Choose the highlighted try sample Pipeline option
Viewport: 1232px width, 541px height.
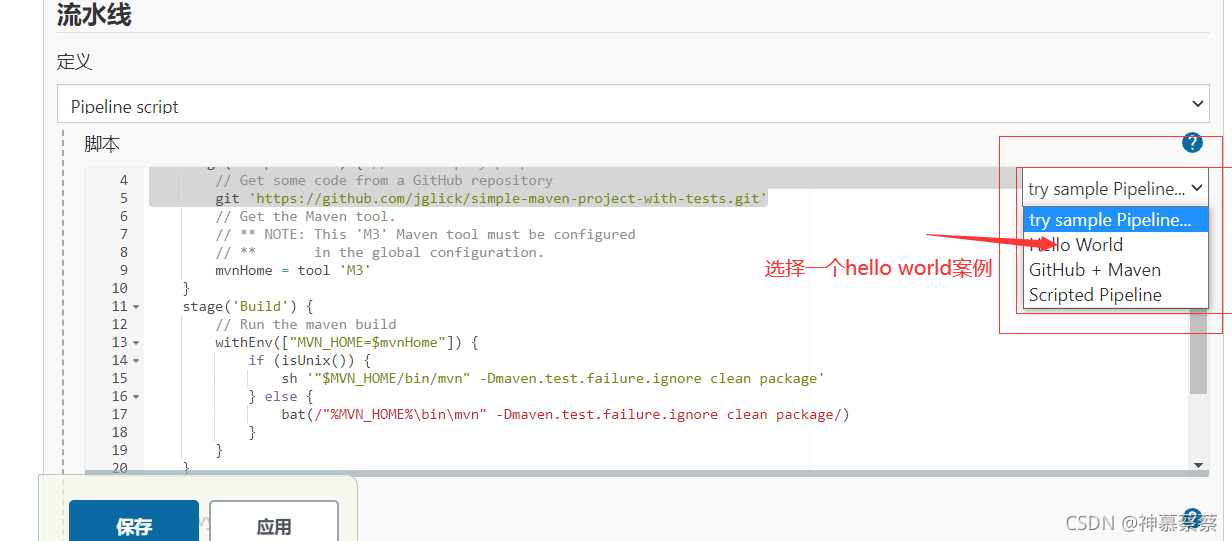coord(1115,220)
